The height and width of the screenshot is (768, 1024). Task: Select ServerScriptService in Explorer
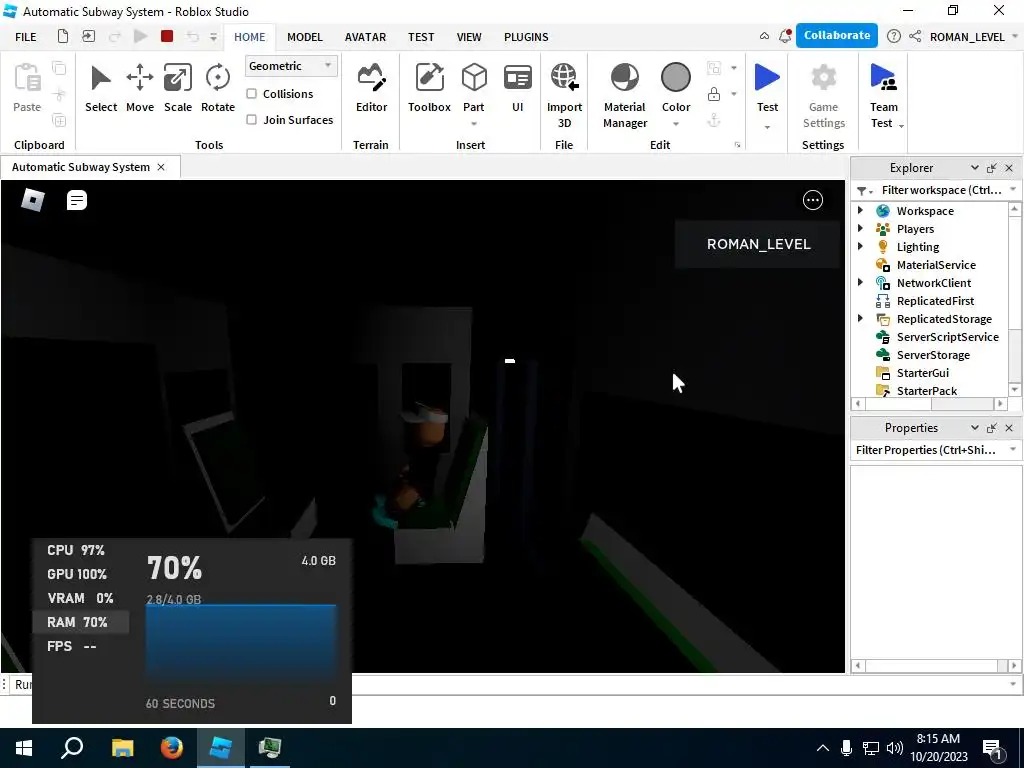[947, 337]
